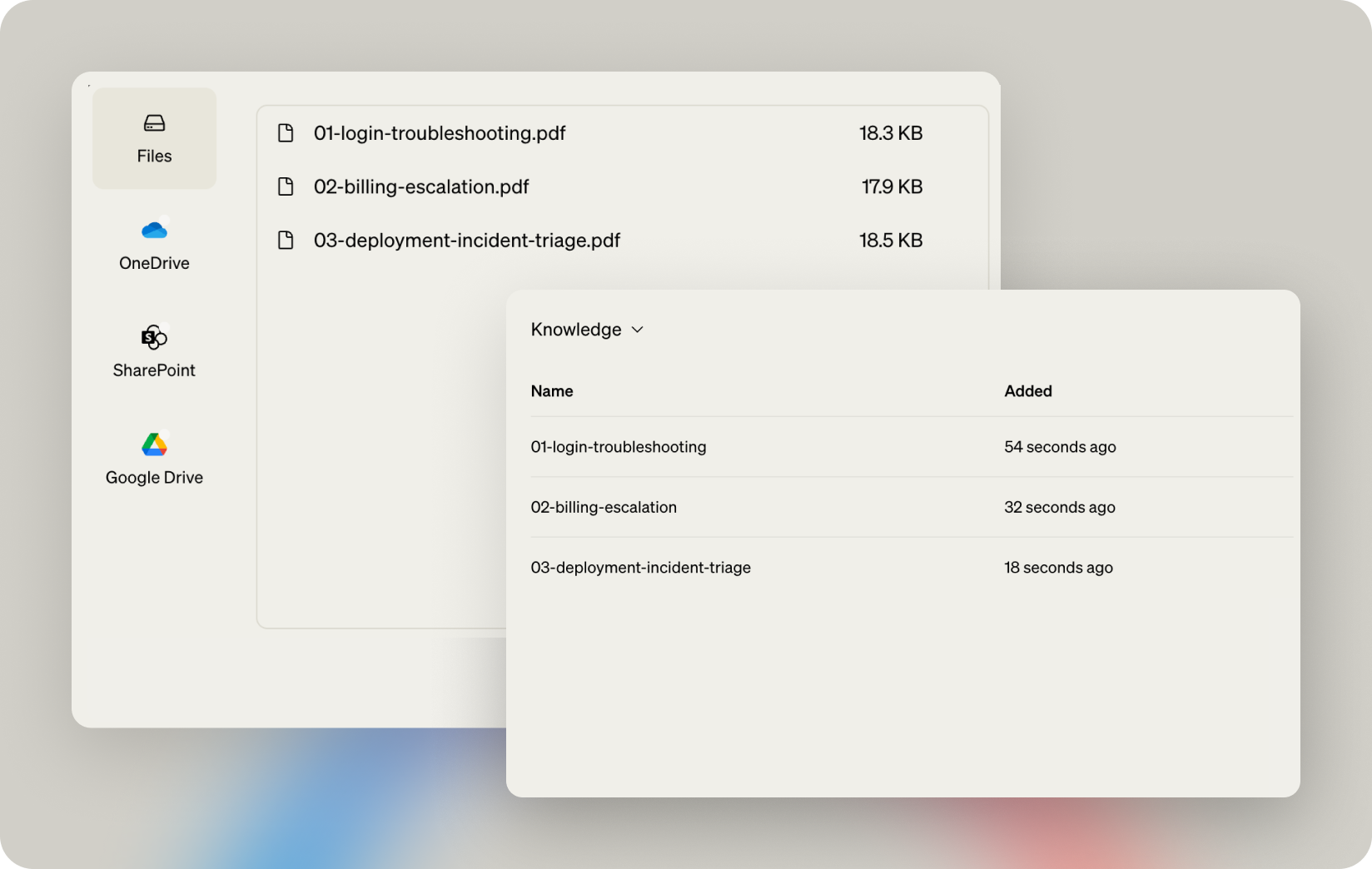The width and height of the screenshot is (1372, 869).
Task: Click the document icon beside 01-login-troubleshooting.pdf
Action: click(286, 133)
